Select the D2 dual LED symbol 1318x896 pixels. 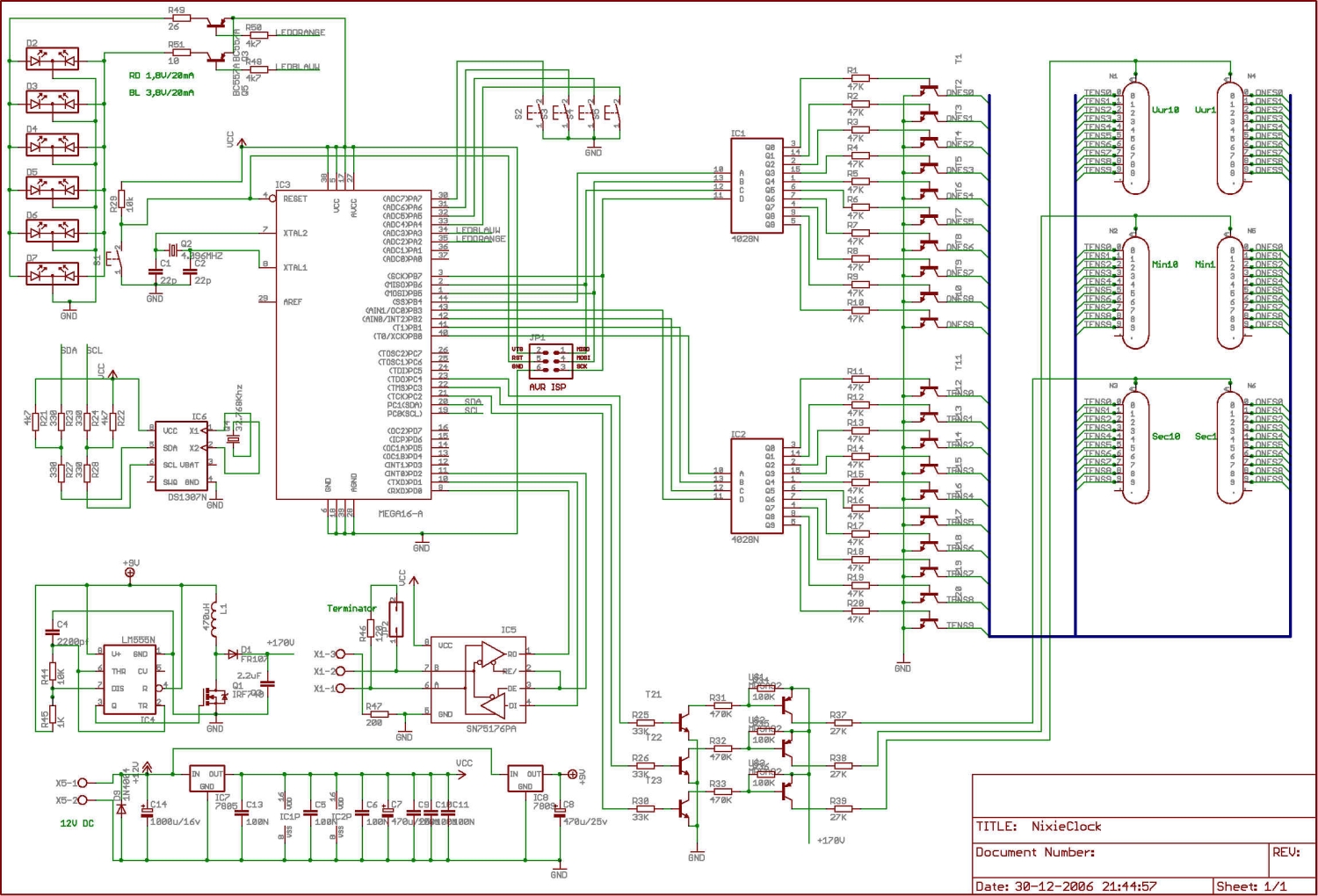(53, 59)
